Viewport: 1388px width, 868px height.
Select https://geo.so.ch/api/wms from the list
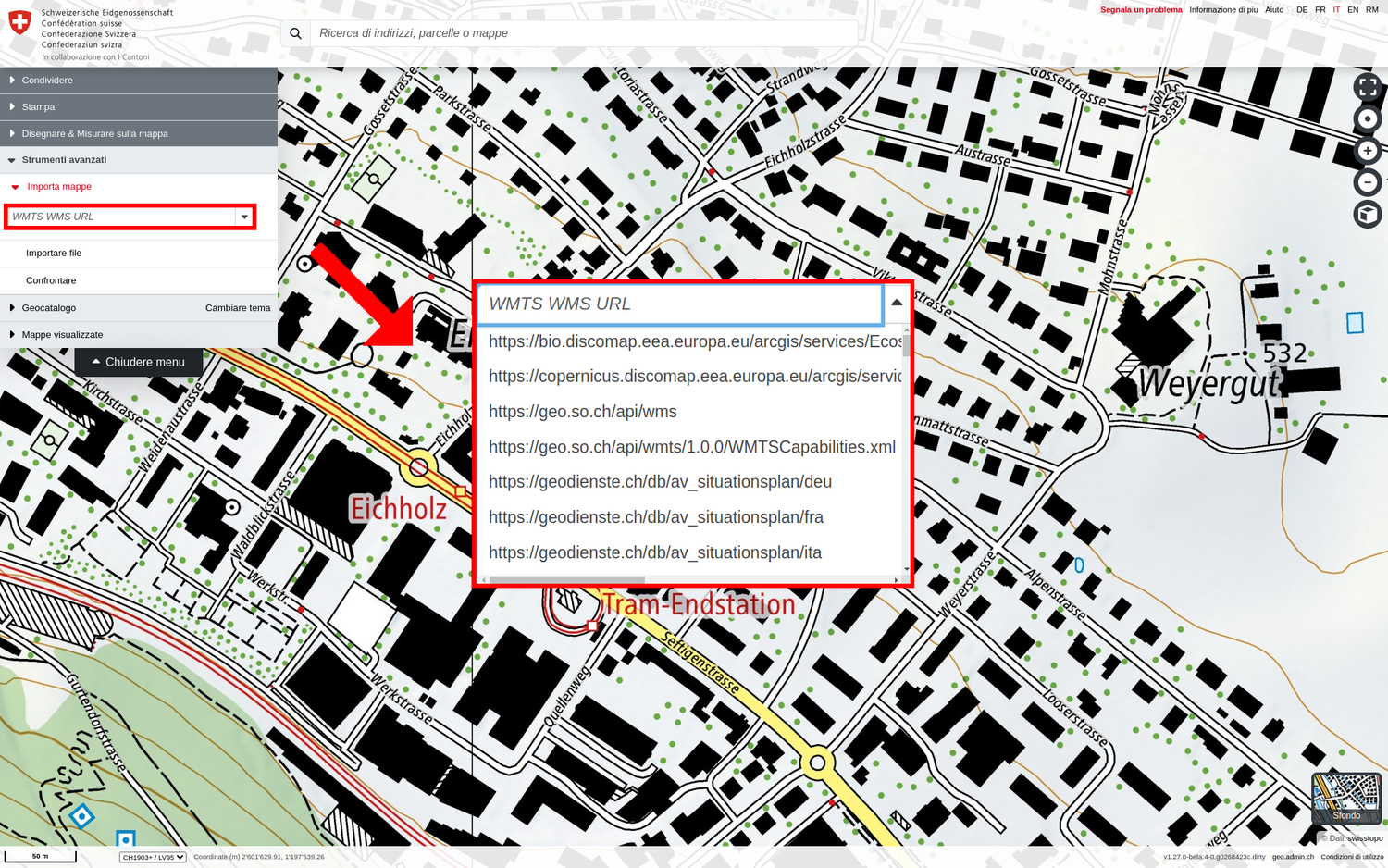tap(583, 412)
